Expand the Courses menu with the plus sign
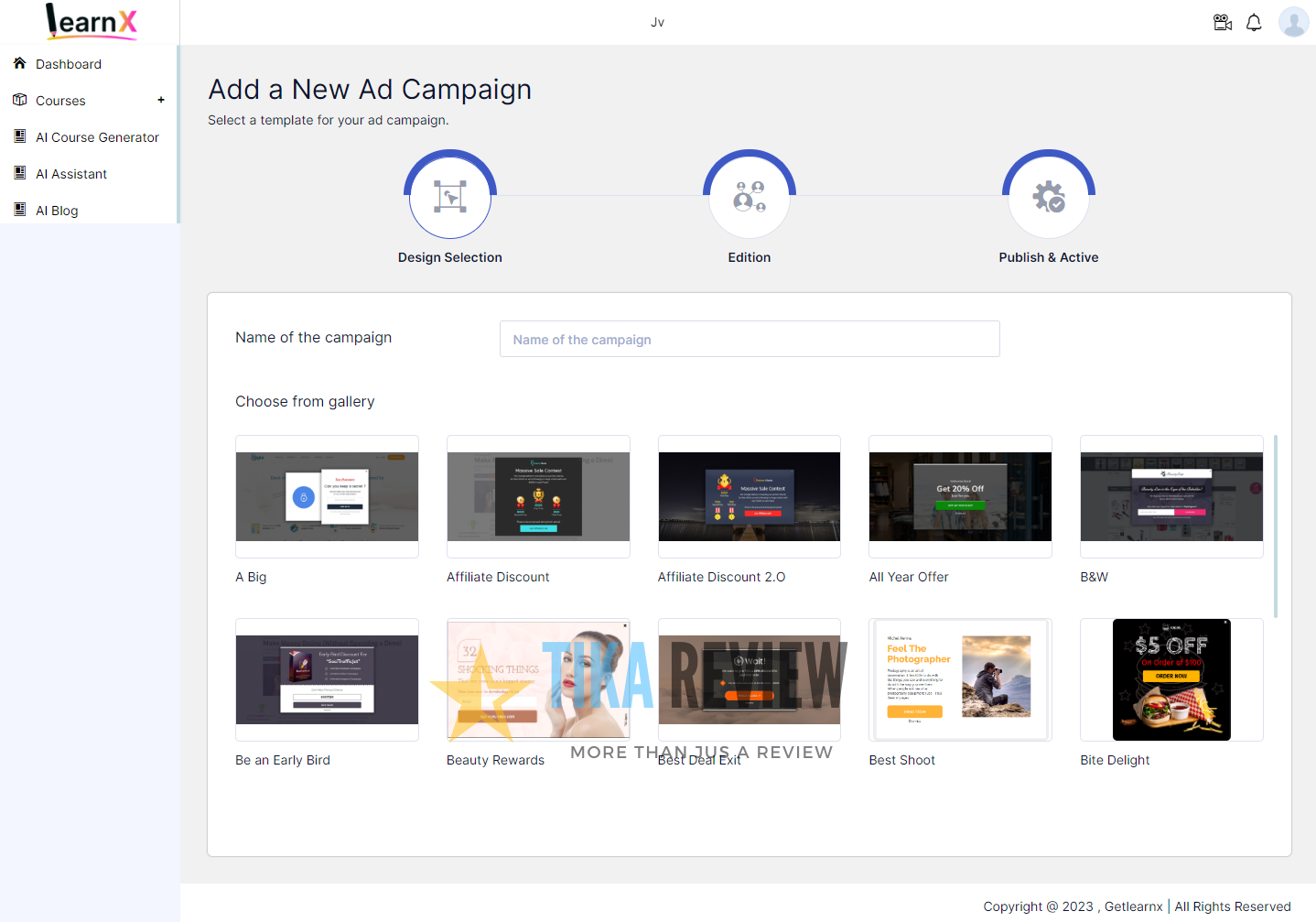1316x922 pixels. pos(161,100)
